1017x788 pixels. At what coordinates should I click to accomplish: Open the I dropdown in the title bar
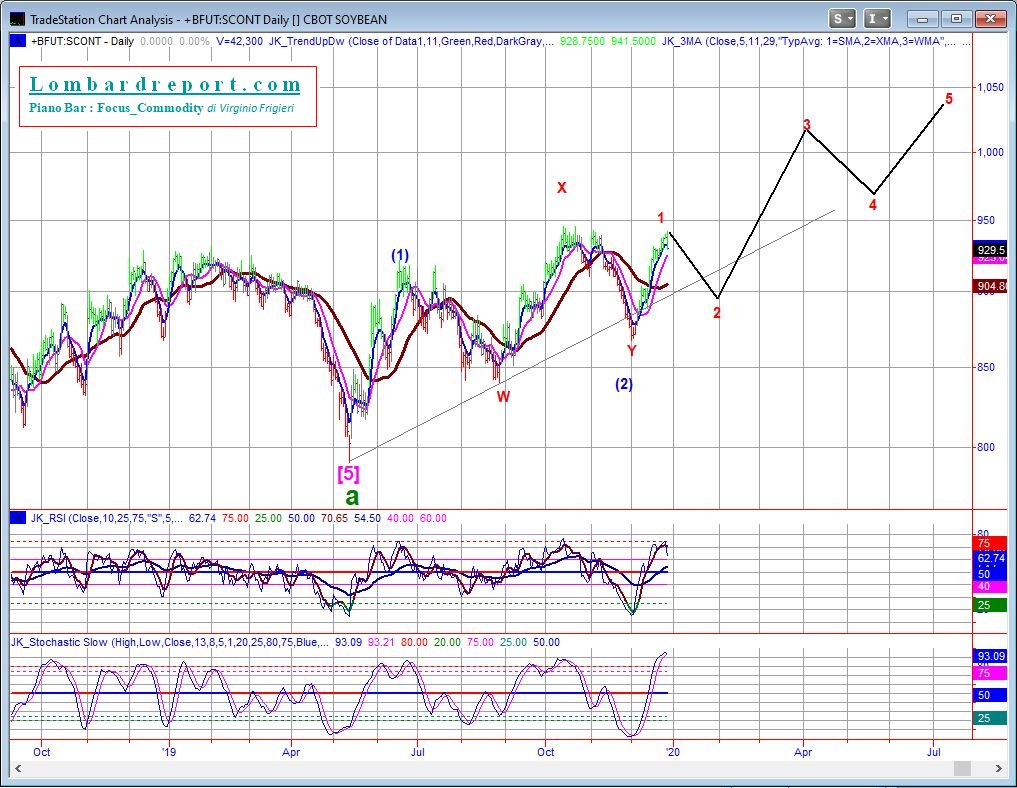coord(878,19)
